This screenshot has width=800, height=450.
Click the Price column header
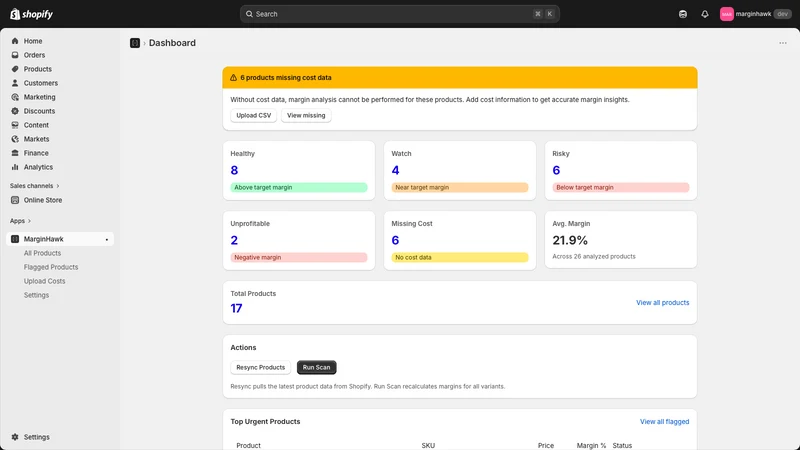coord(545,445)
